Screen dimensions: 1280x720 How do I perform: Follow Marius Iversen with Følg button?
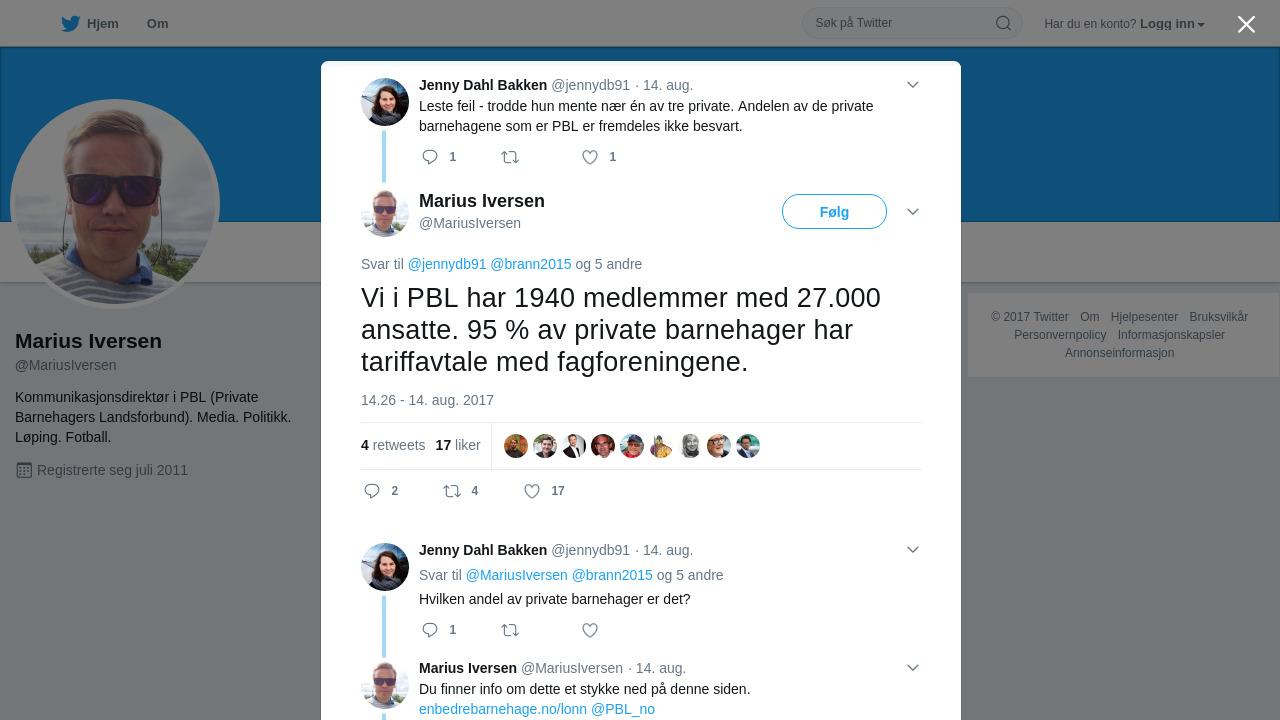pyautogui.click(x=834, y=212)
